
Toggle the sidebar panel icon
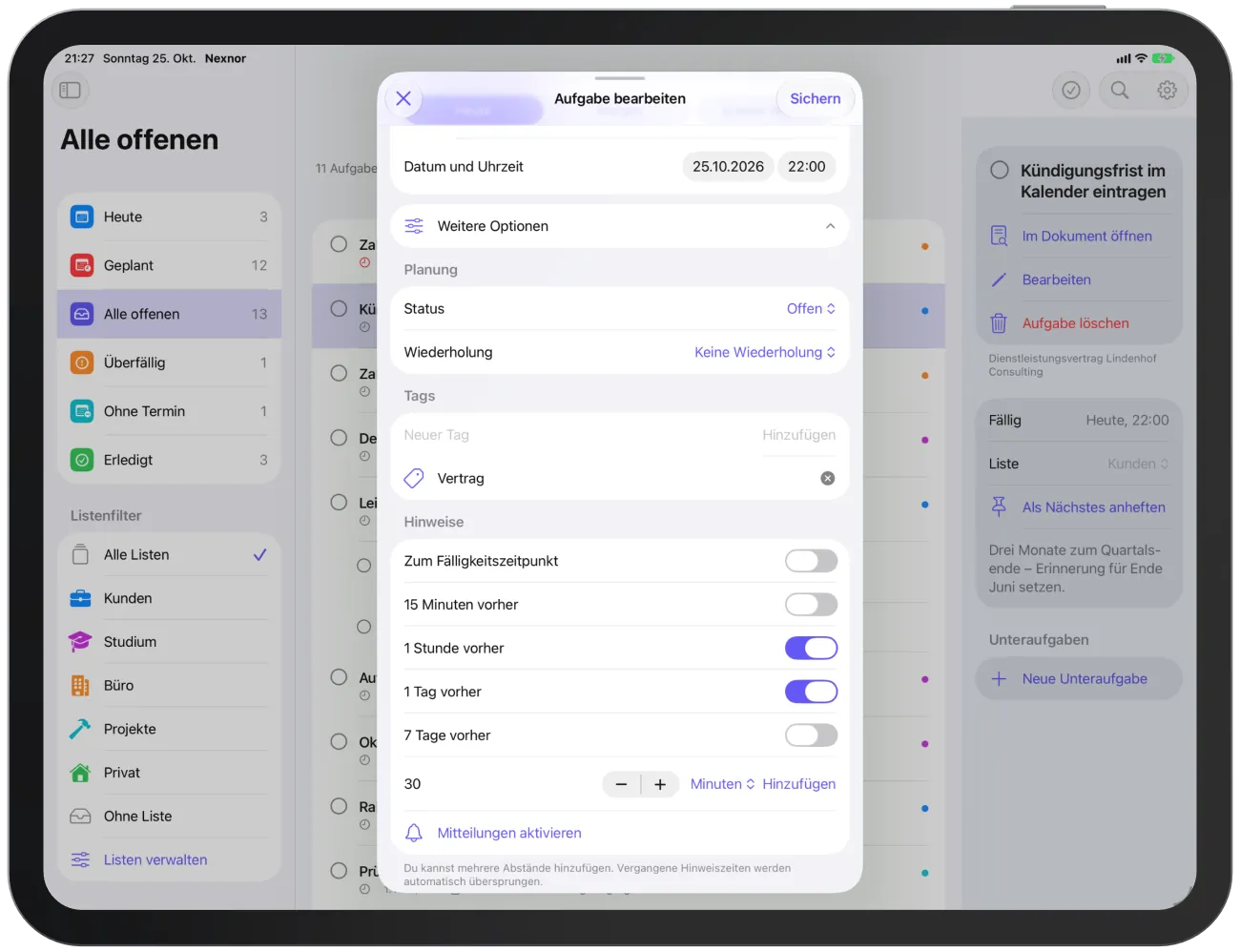[71, 90]
